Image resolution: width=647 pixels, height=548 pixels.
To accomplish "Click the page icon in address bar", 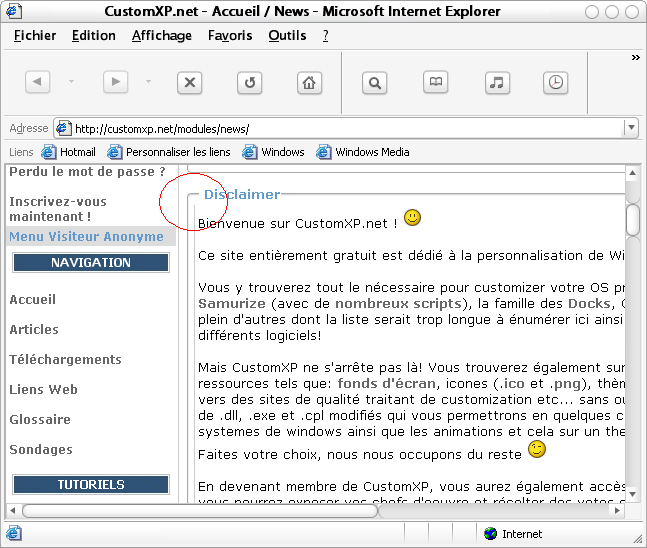I will click(x=63, y=128).
